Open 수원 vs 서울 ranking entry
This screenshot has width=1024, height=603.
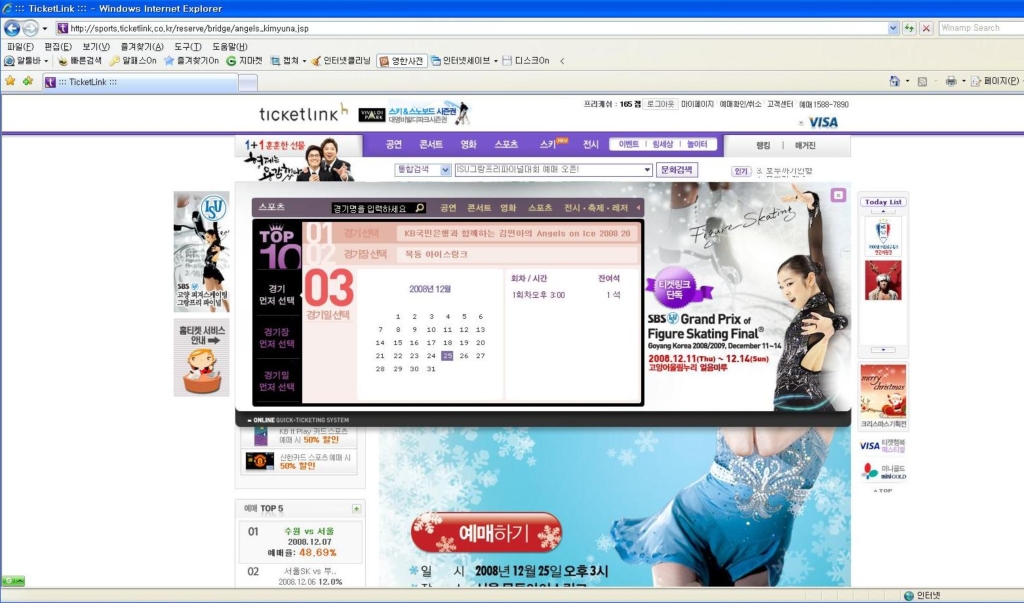310,531
